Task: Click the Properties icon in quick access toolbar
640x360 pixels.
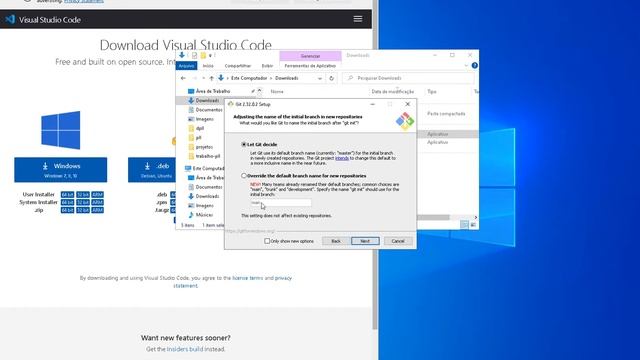Action: 195,55
